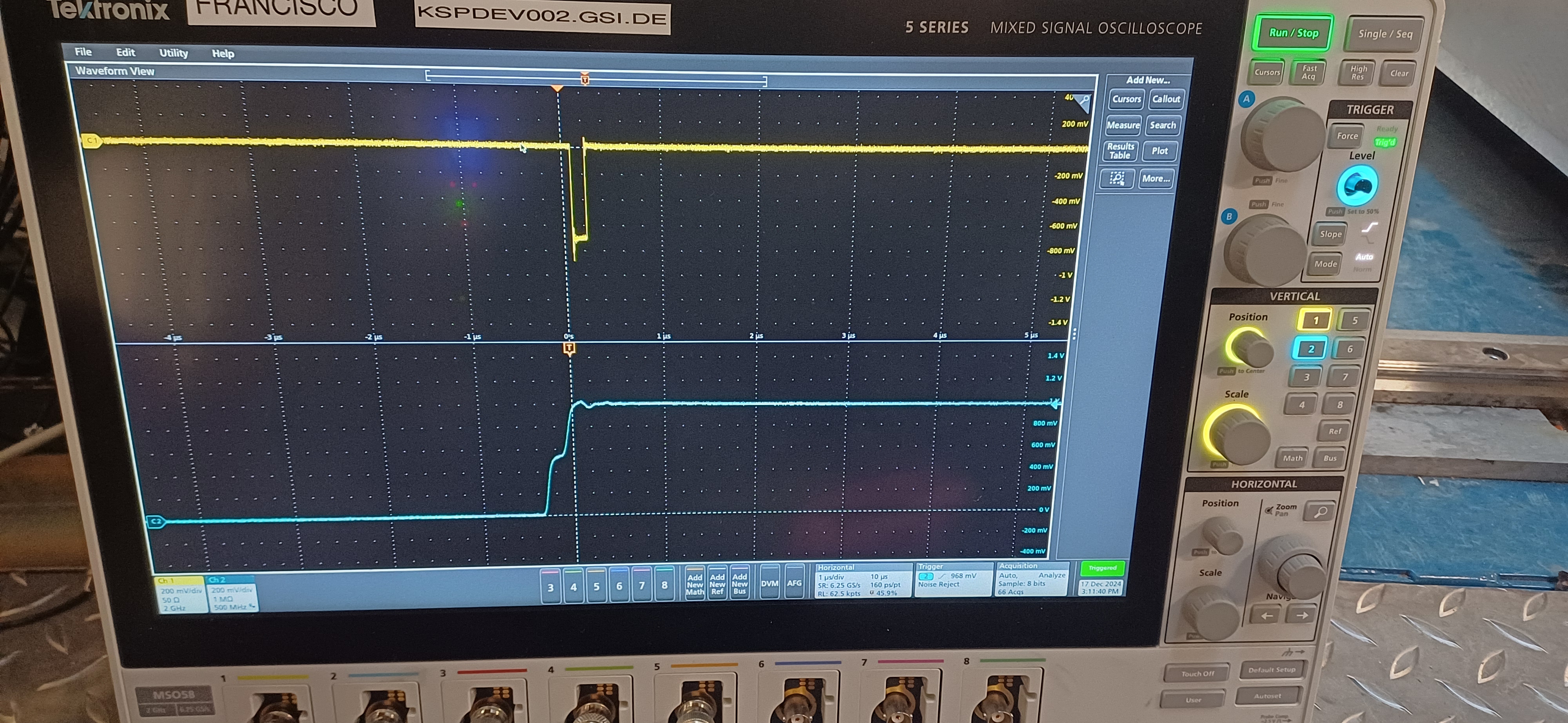Image resolution: width=1568 pixels, height=723 pixels.
Task: Add on-screen Cursors from Add New panel
Action: pyautogui.click(x=1126, y=99)
